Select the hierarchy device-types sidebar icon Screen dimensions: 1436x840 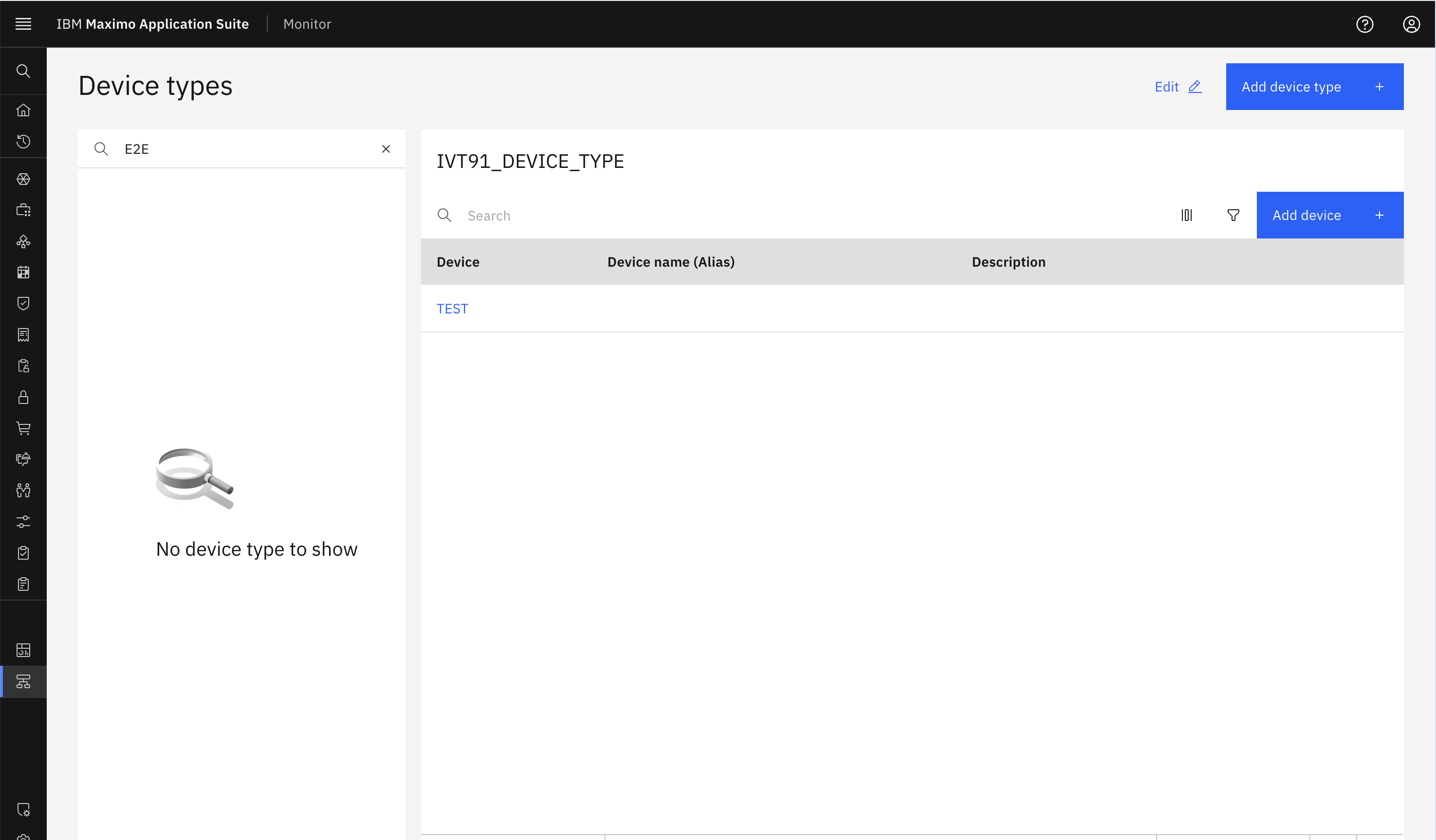tap(23, 681)
